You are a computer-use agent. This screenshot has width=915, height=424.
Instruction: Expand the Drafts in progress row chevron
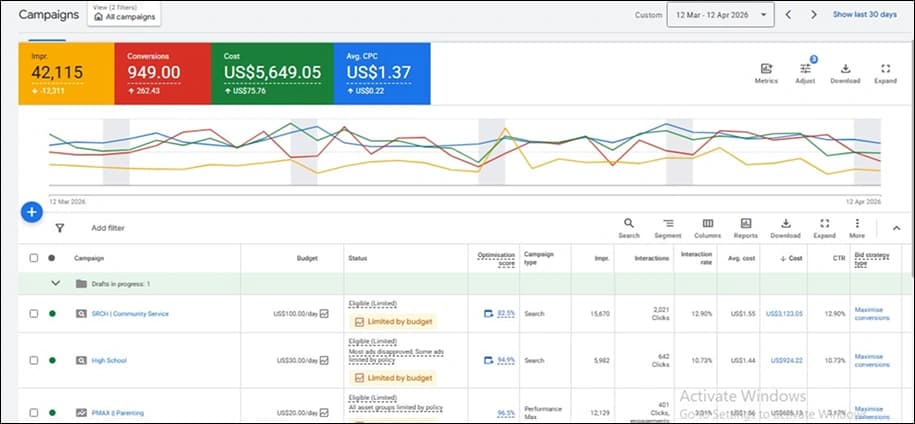(x=56, y=283)
